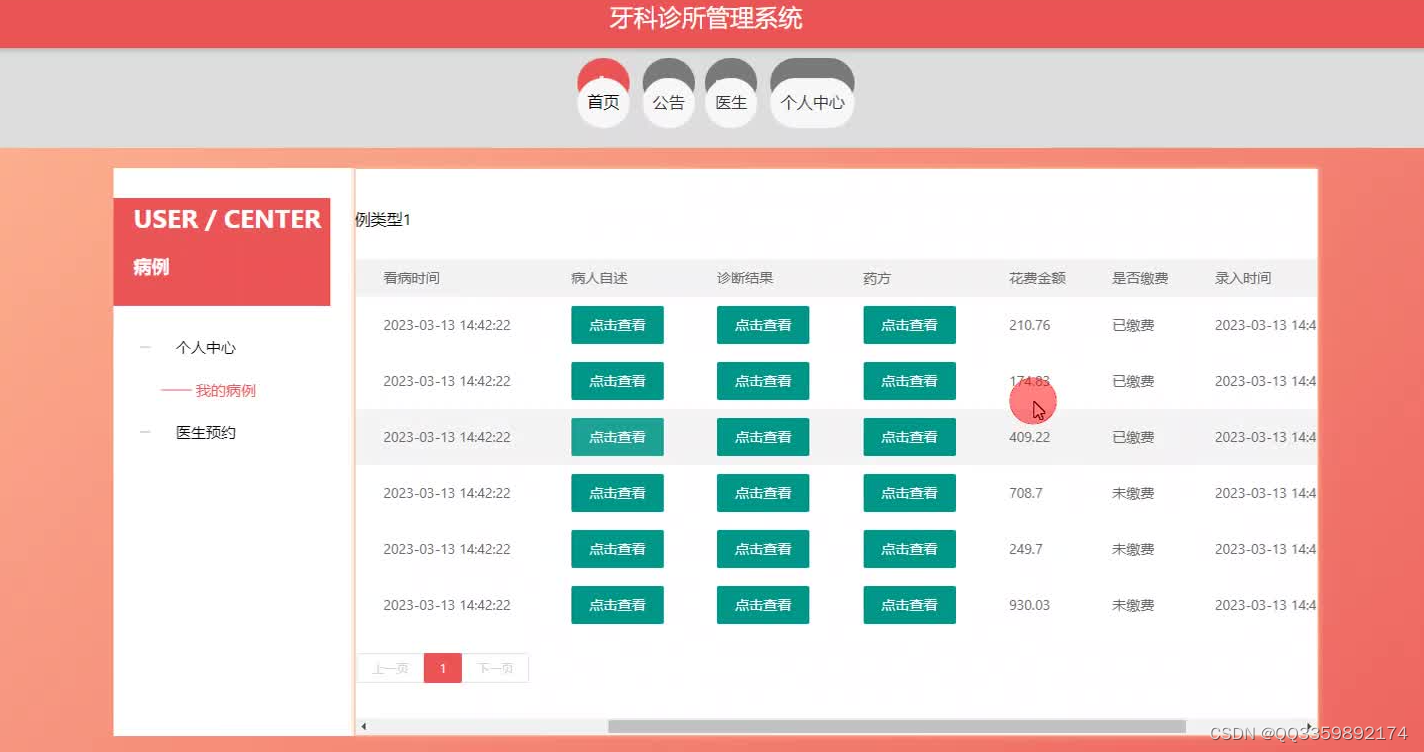The width and height of the screenshot is (1424, 752).
Task: View 药方 for the 249.7 row
Action: (x=909, y=549)
